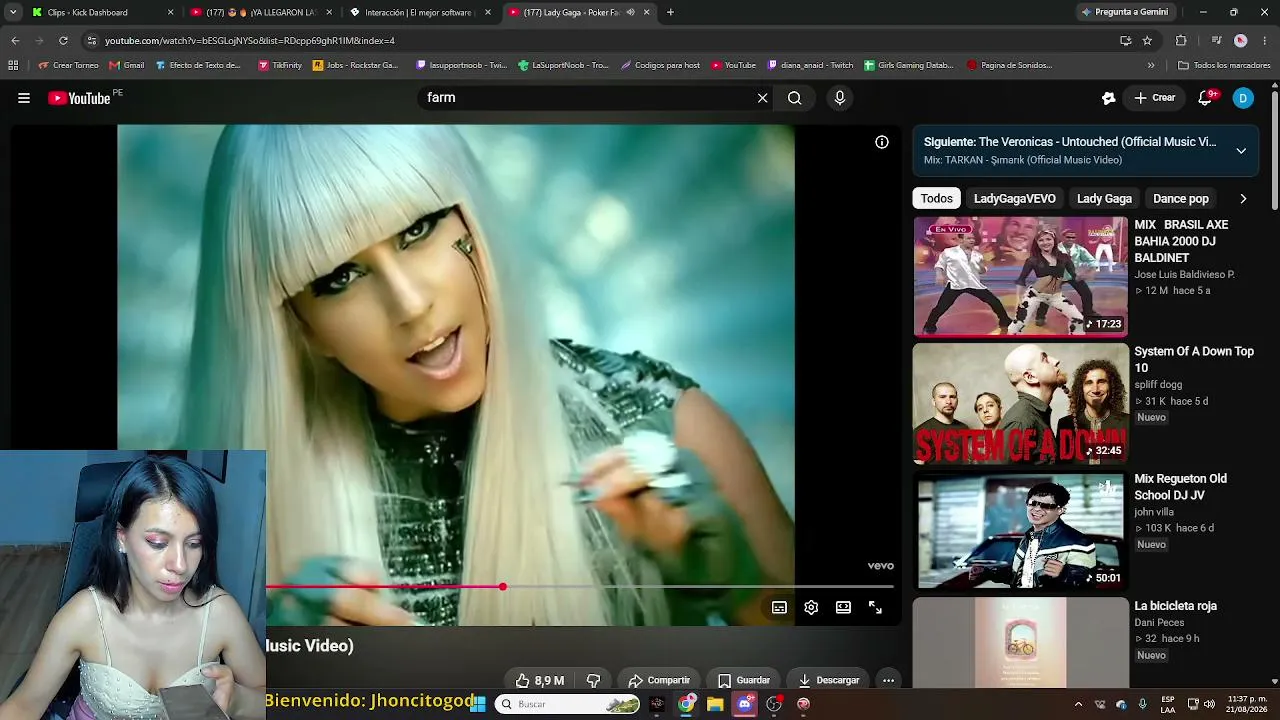1280x720 pixels.
Task: Open the player settings gear
Action: pyautogui.click(x=811, y=607)
